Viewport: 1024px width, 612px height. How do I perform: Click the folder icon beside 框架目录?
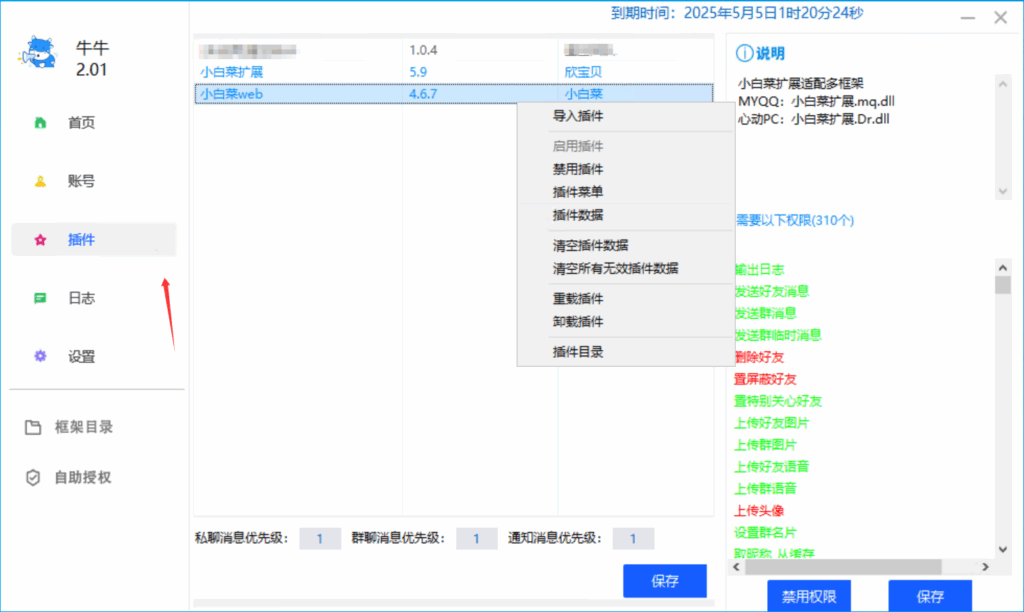pyautogui.click(x=33, y=427)
